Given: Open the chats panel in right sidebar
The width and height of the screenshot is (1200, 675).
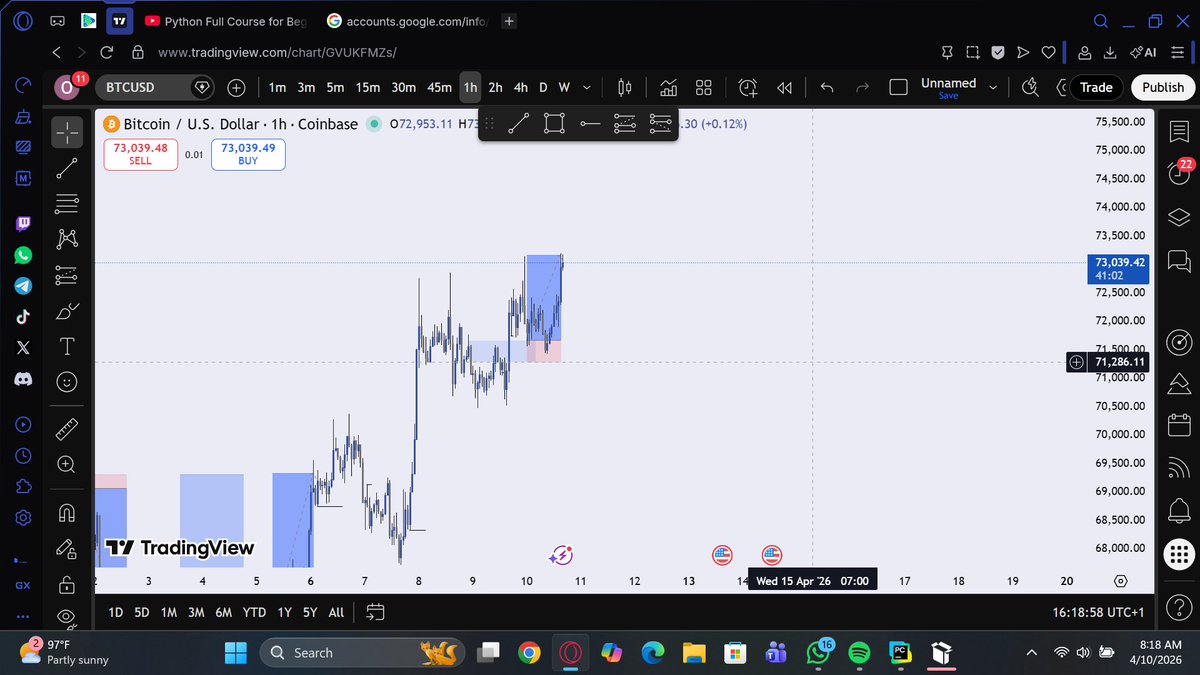Looking at the screenshot, I should pos(1179,263).
